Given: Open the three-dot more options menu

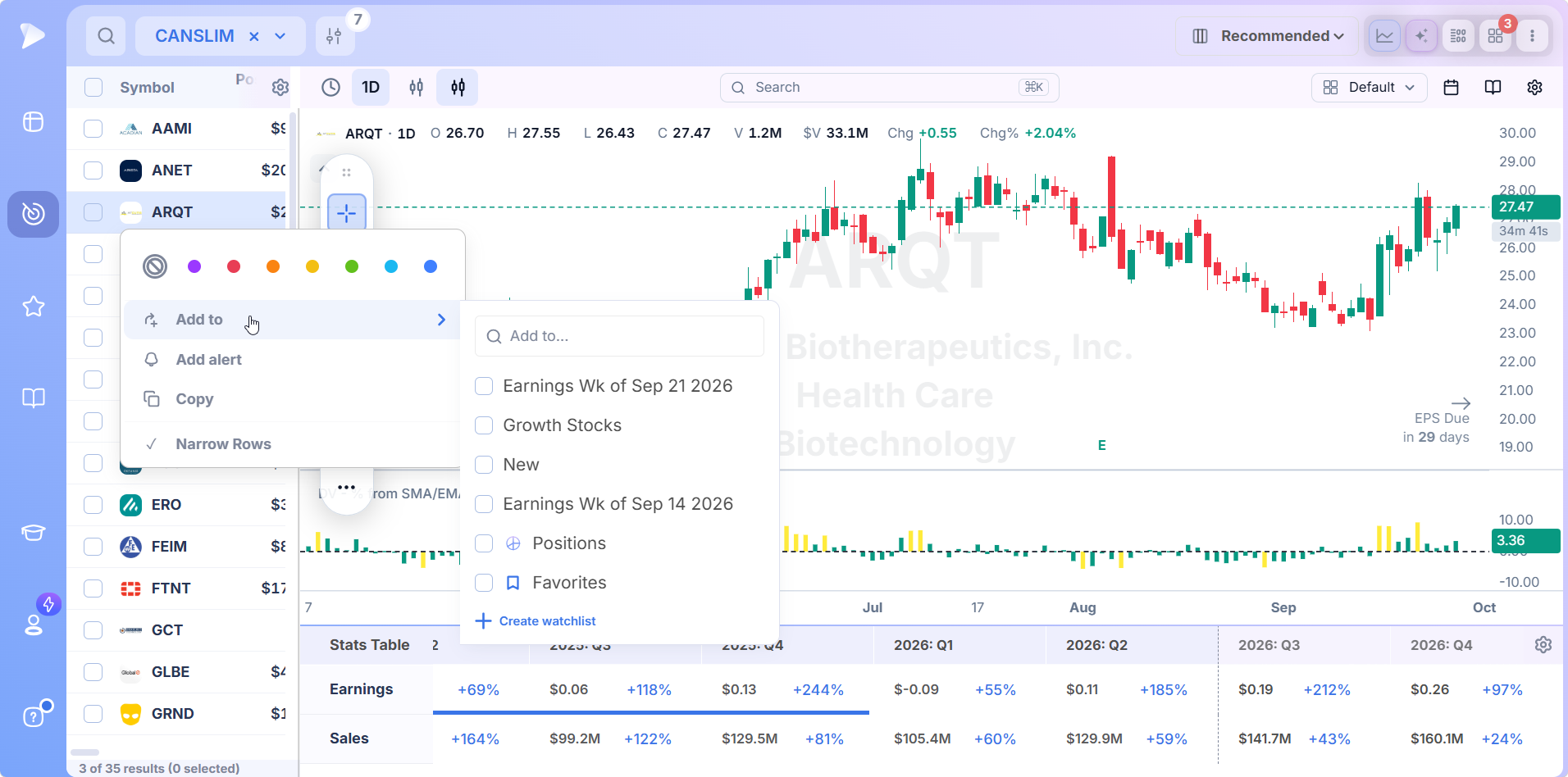Looking at the screenshot, I should point(1532,36).
